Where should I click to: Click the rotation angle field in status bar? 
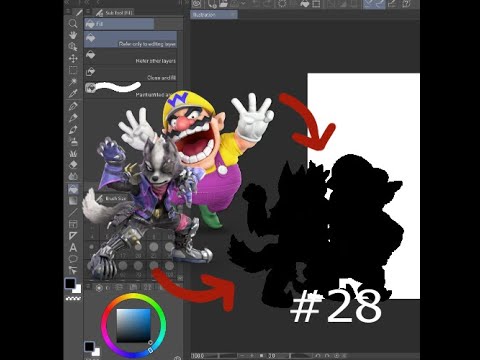coord(279,356)
